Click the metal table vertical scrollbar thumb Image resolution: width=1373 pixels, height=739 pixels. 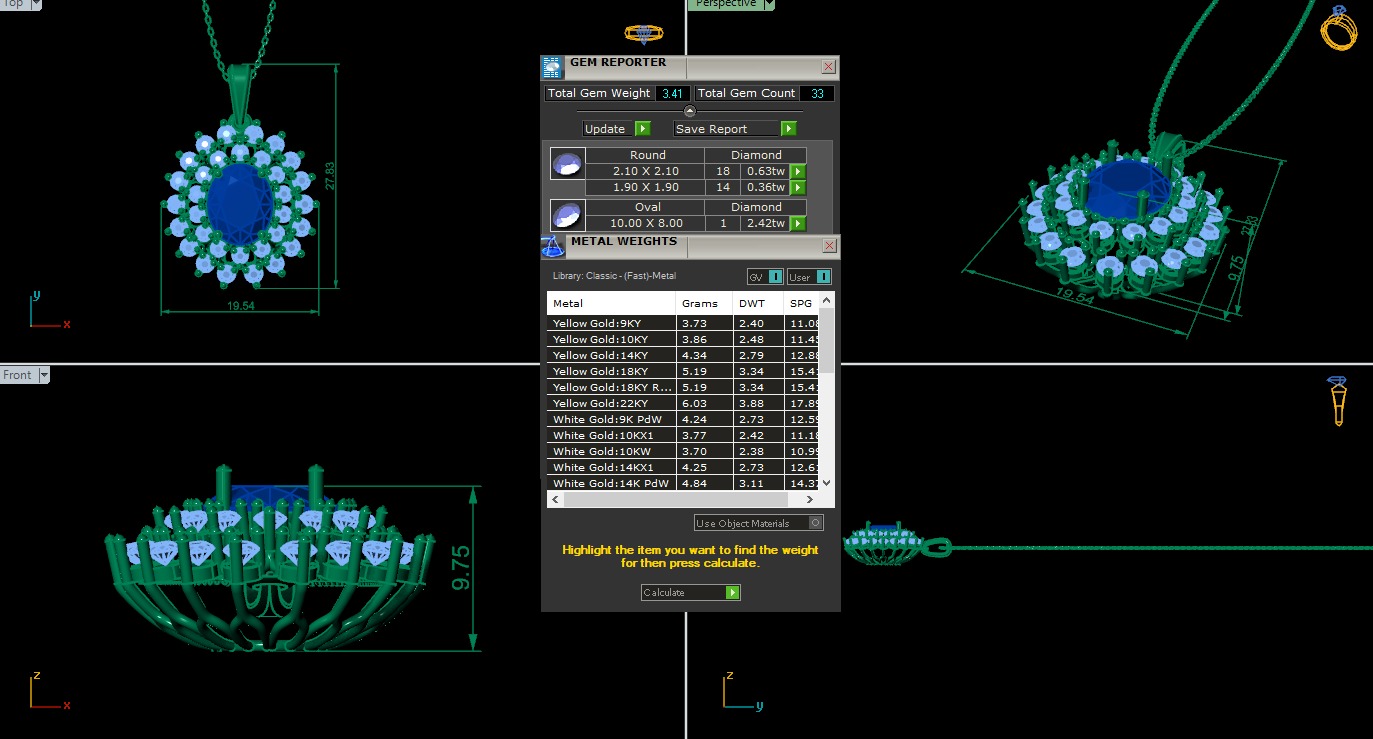[826, 340]
